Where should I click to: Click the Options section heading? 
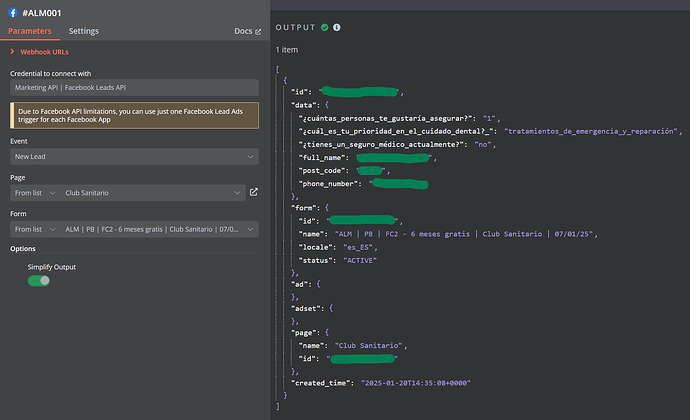[x=23, y=249]
